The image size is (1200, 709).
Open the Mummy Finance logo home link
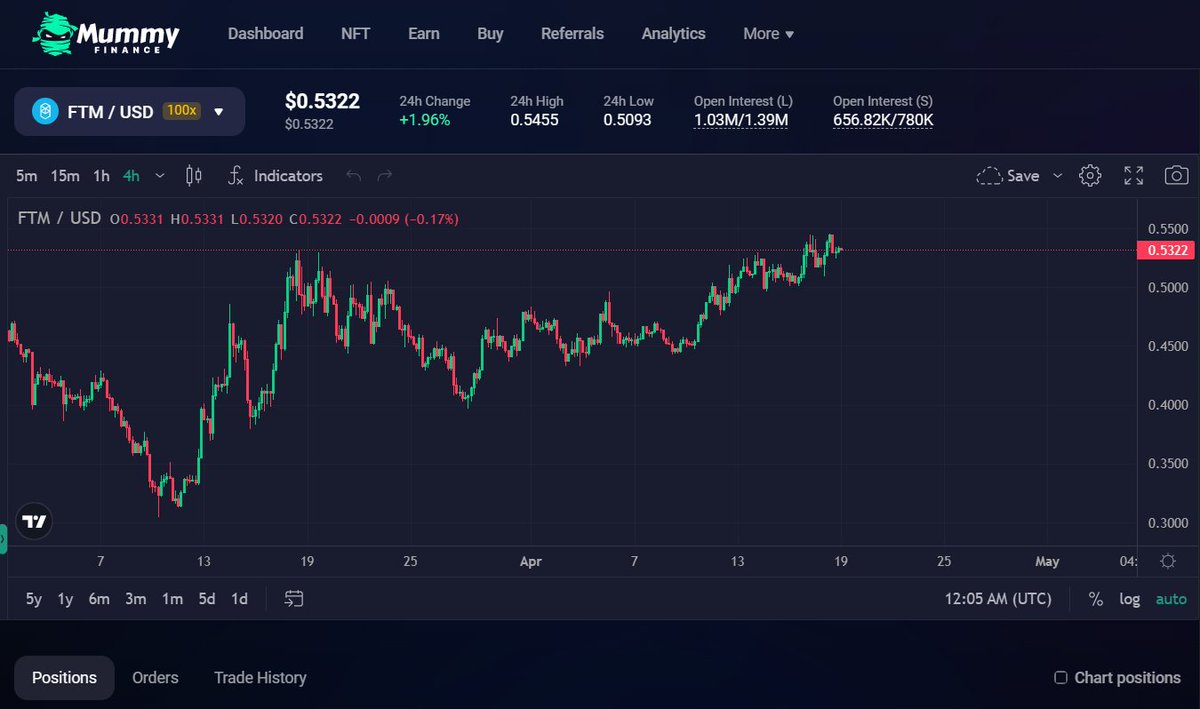tap(106, 34)
